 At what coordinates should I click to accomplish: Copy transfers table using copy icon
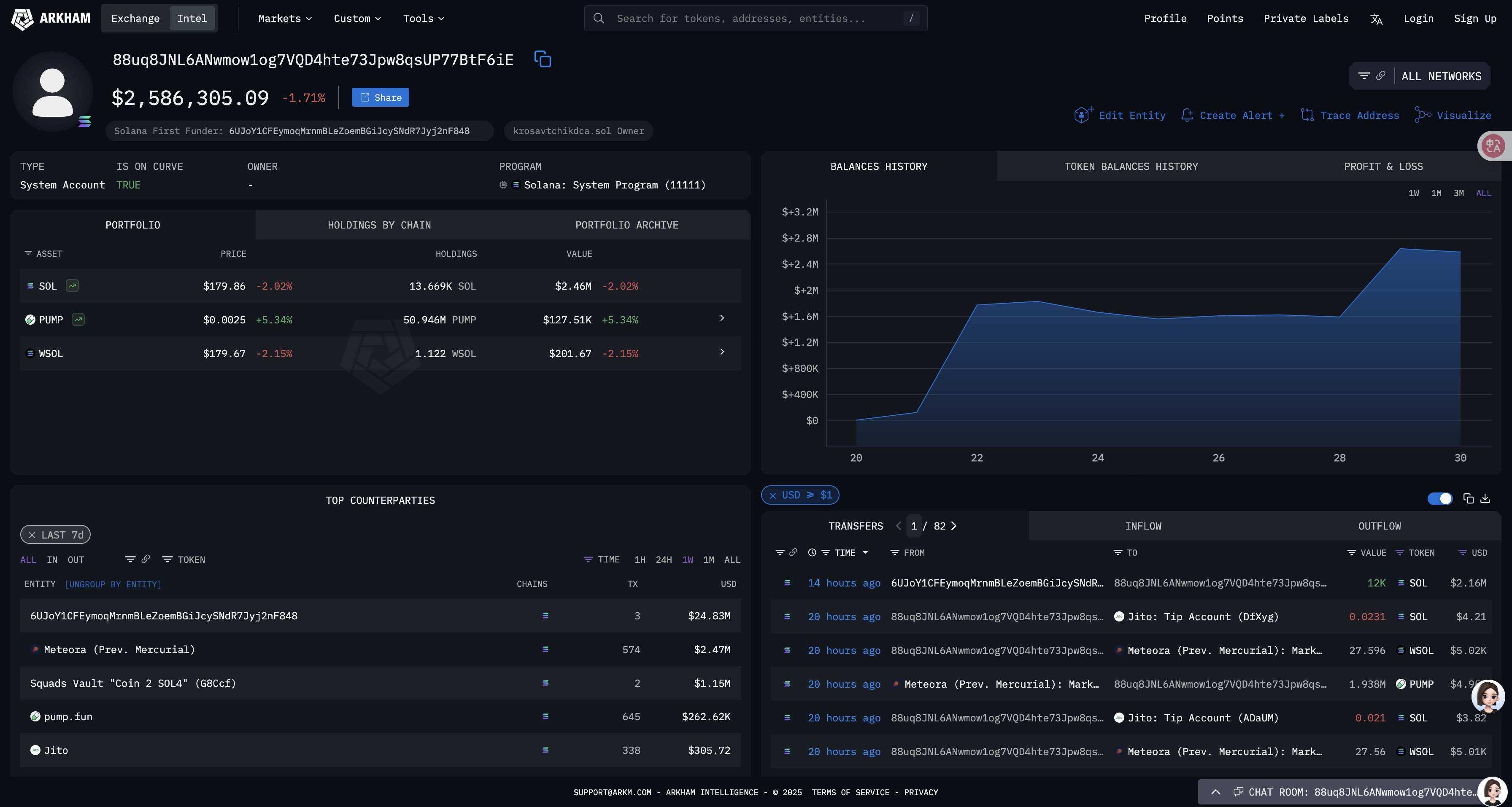pos(1468,498)
